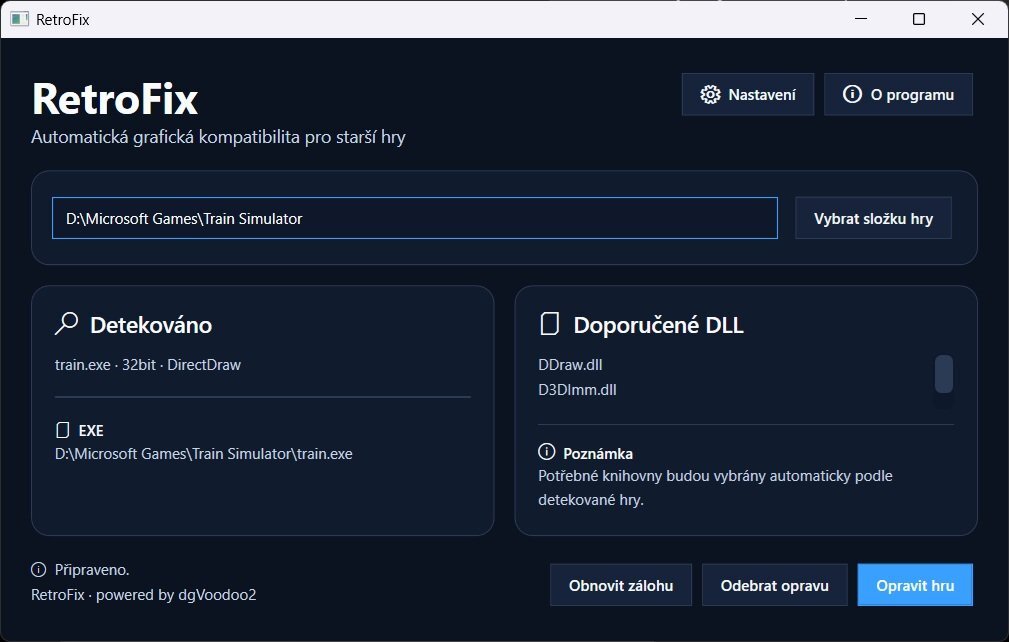Click Obnovit zálohu button
The image size is (1009, 642).
621,585
